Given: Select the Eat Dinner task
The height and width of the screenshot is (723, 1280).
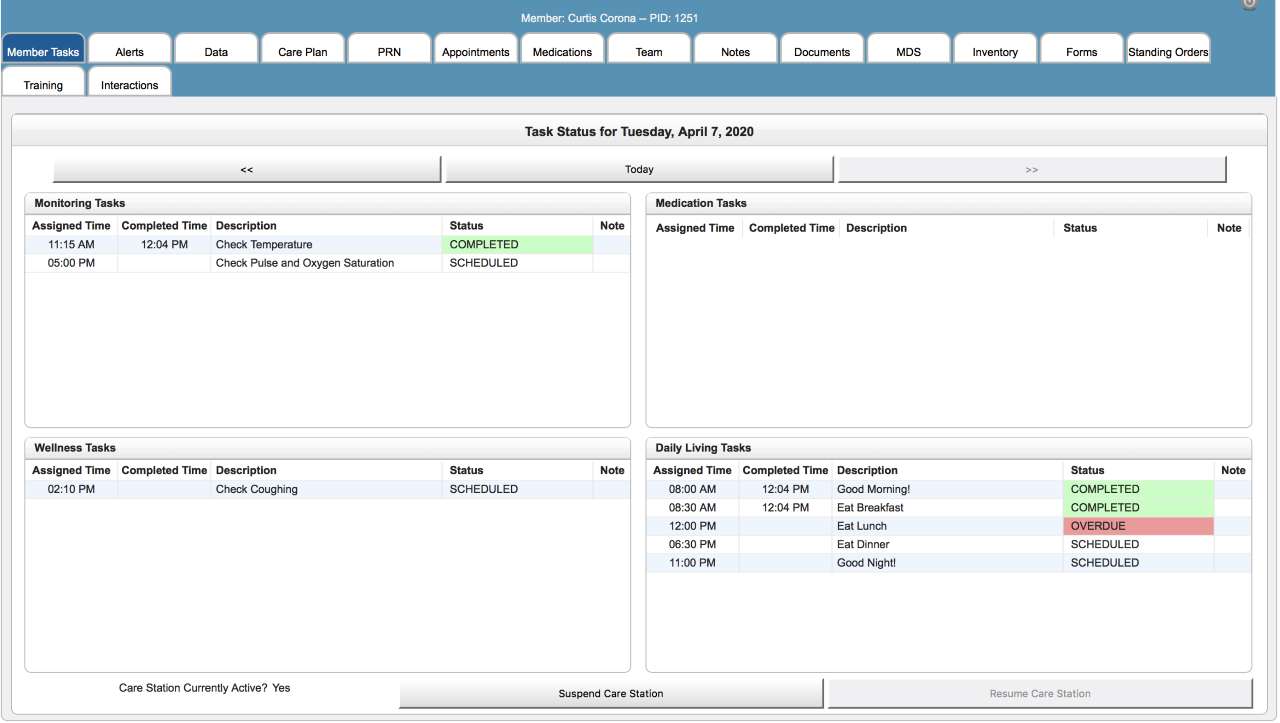Looking at the screenshot, I should (x=949, y=544).
